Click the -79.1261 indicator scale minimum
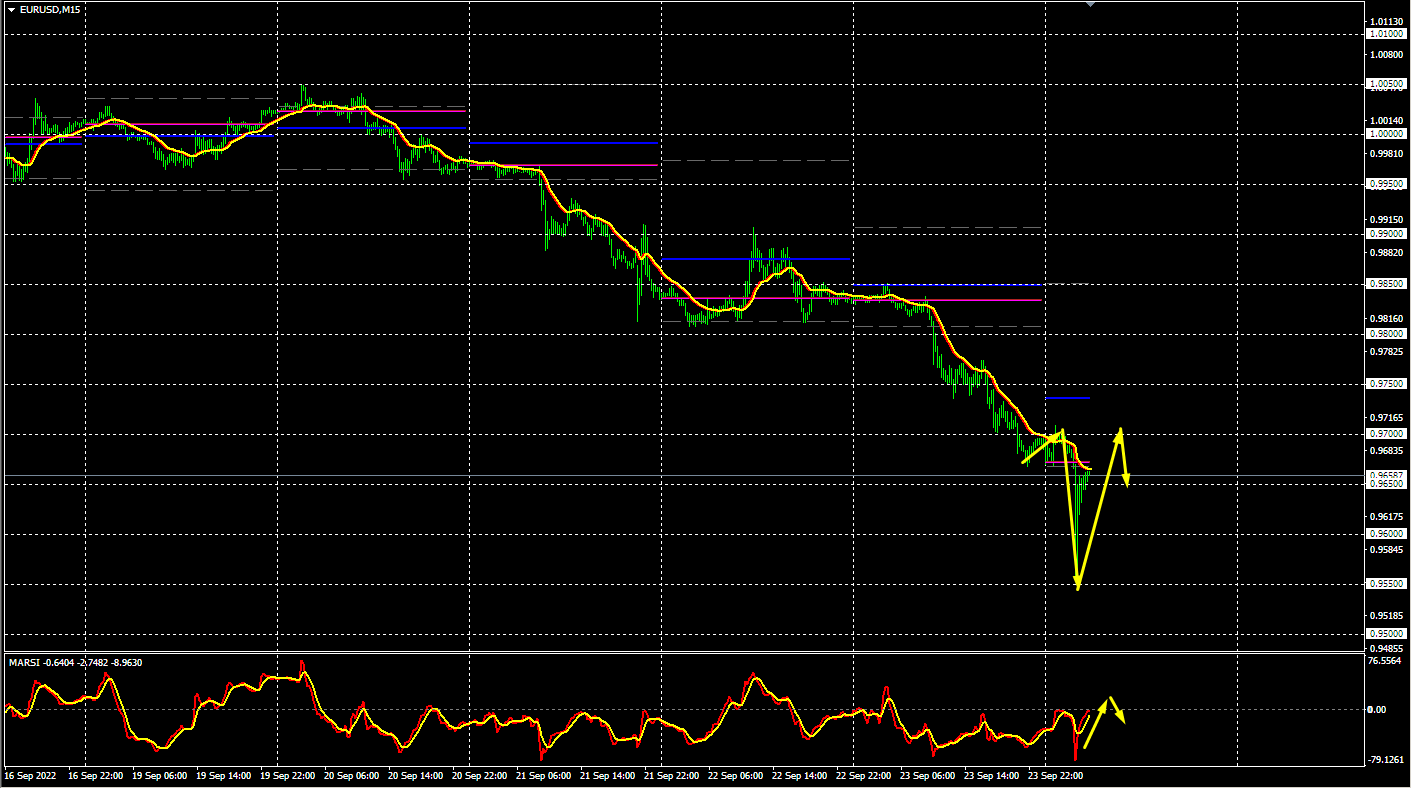 1384,760
